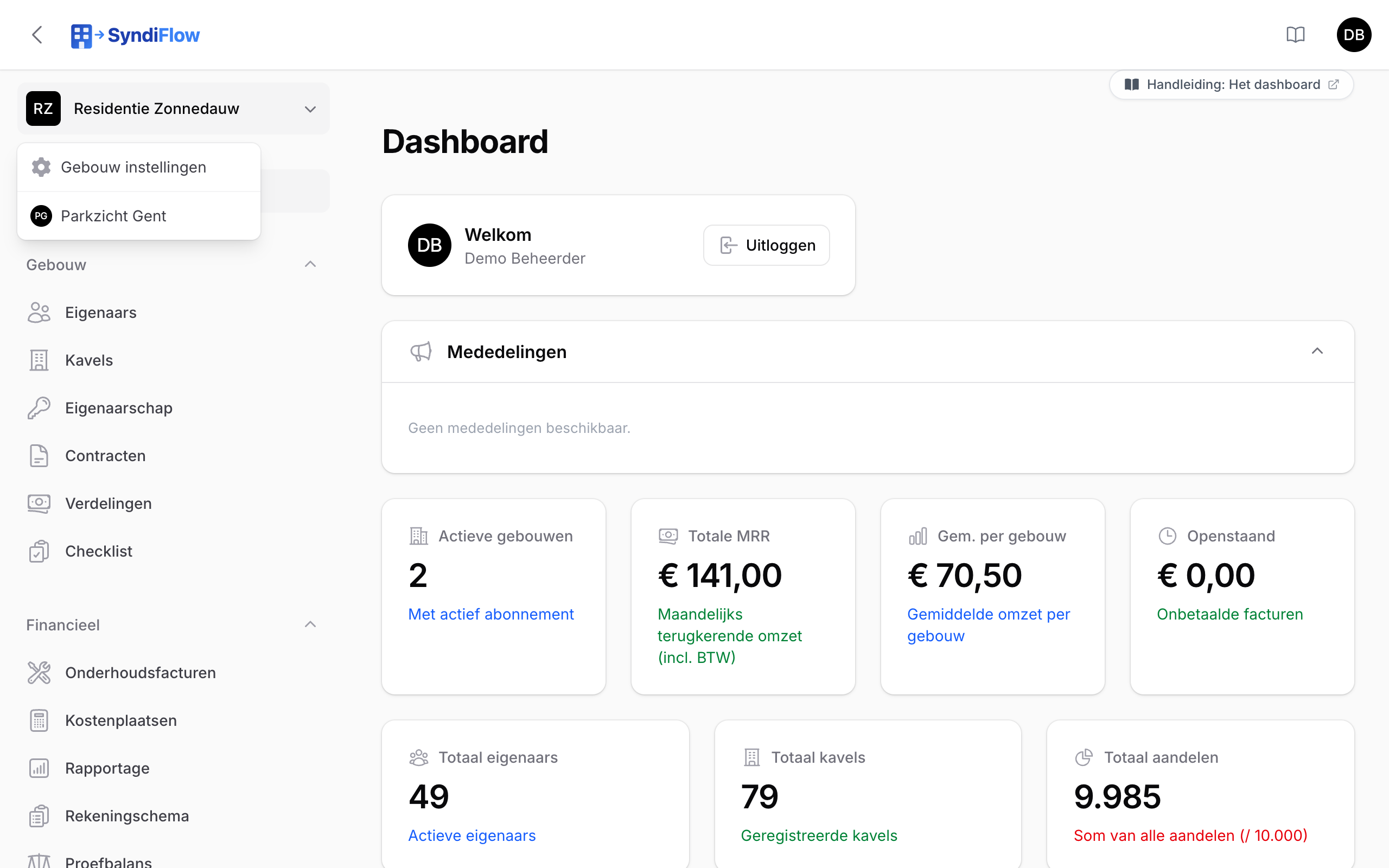This screenshot has width=1389, height=868.
Task: Click the 'Actieve eigenaars' text
Action: (472, 836)
